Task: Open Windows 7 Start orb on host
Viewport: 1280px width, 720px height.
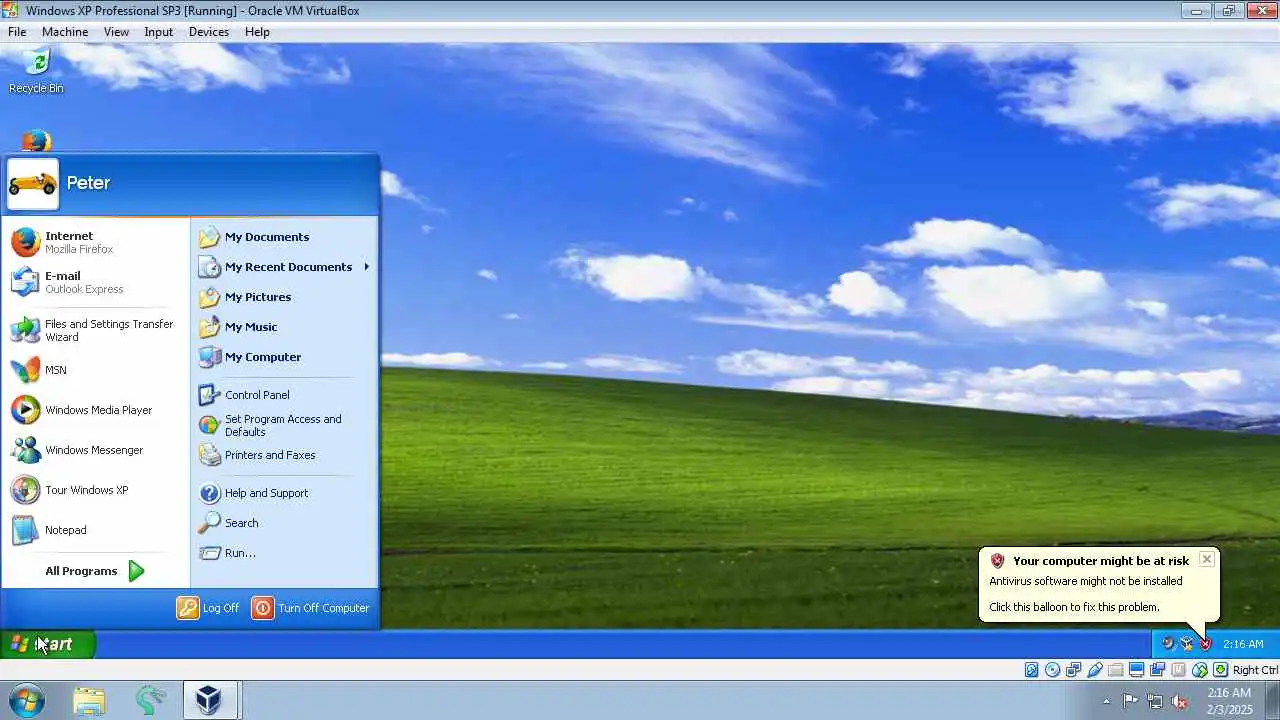Action: (x=26, y=699)
